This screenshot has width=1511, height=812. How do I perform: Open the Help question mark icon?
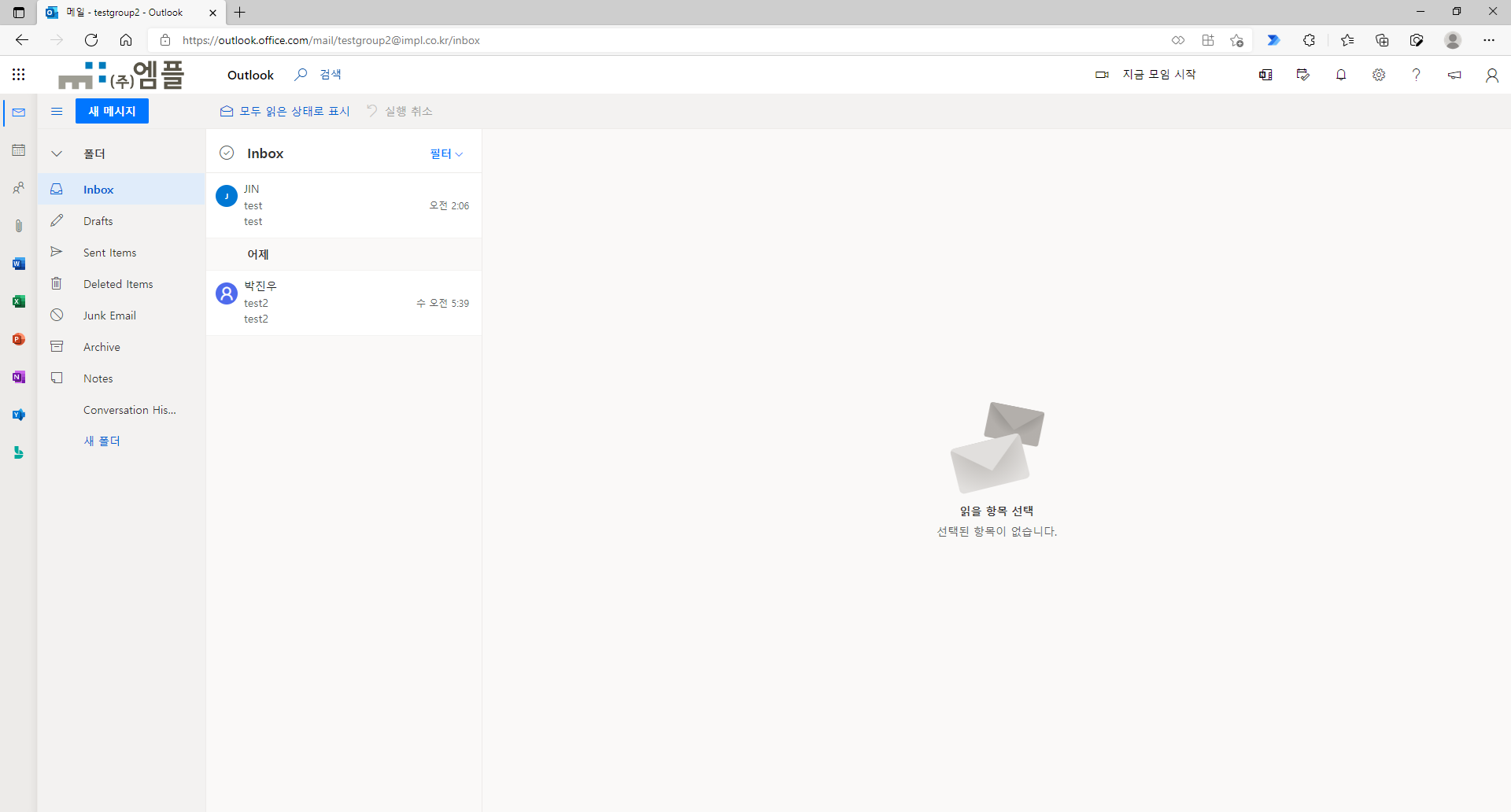pyautogui.click(x=1417, y=75)
